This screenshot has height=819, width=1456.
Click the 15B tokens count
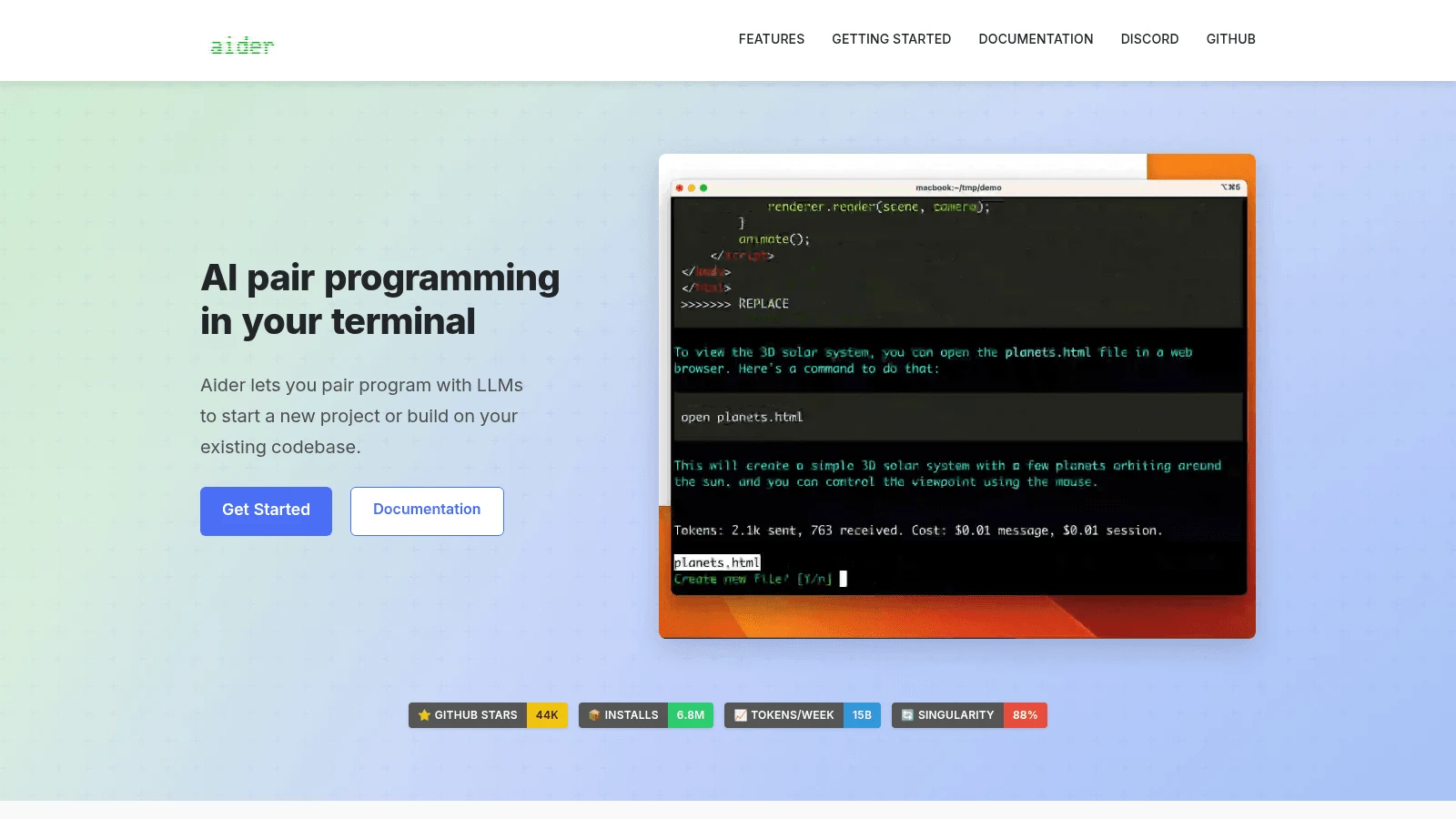(862, 715)
